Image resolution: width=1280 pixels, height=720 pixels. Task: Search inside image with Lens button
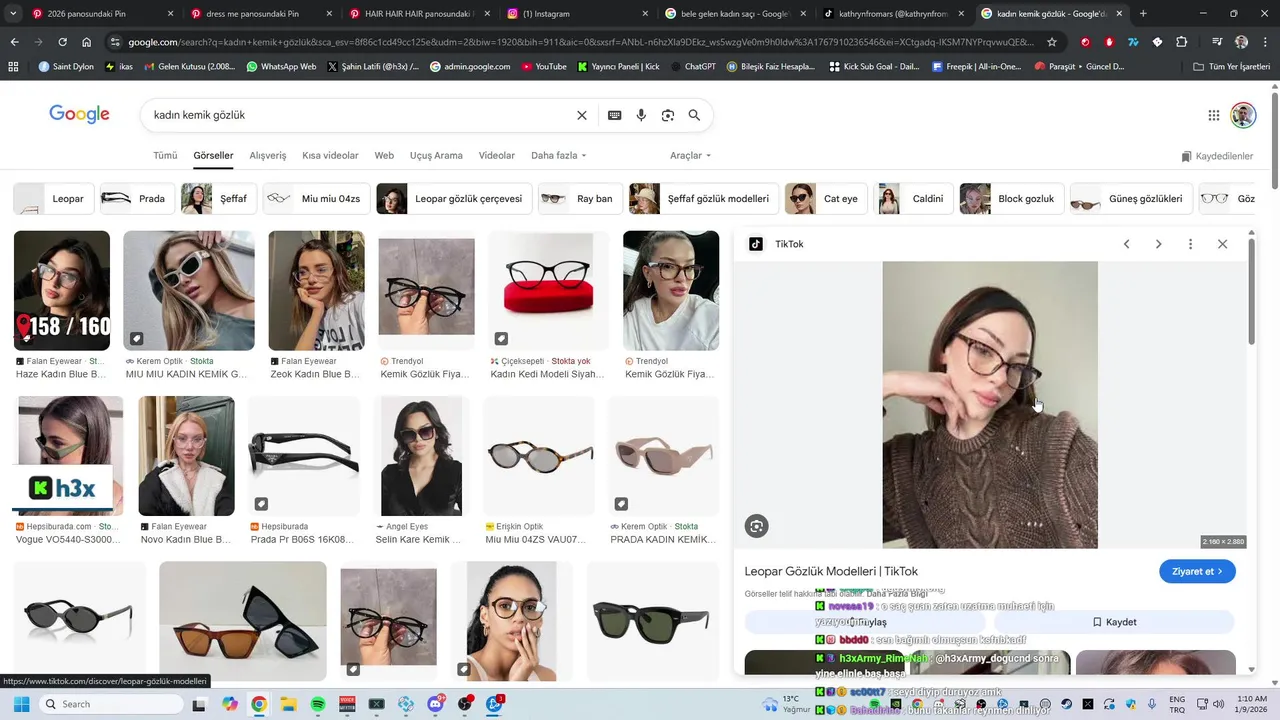(757, 526)
